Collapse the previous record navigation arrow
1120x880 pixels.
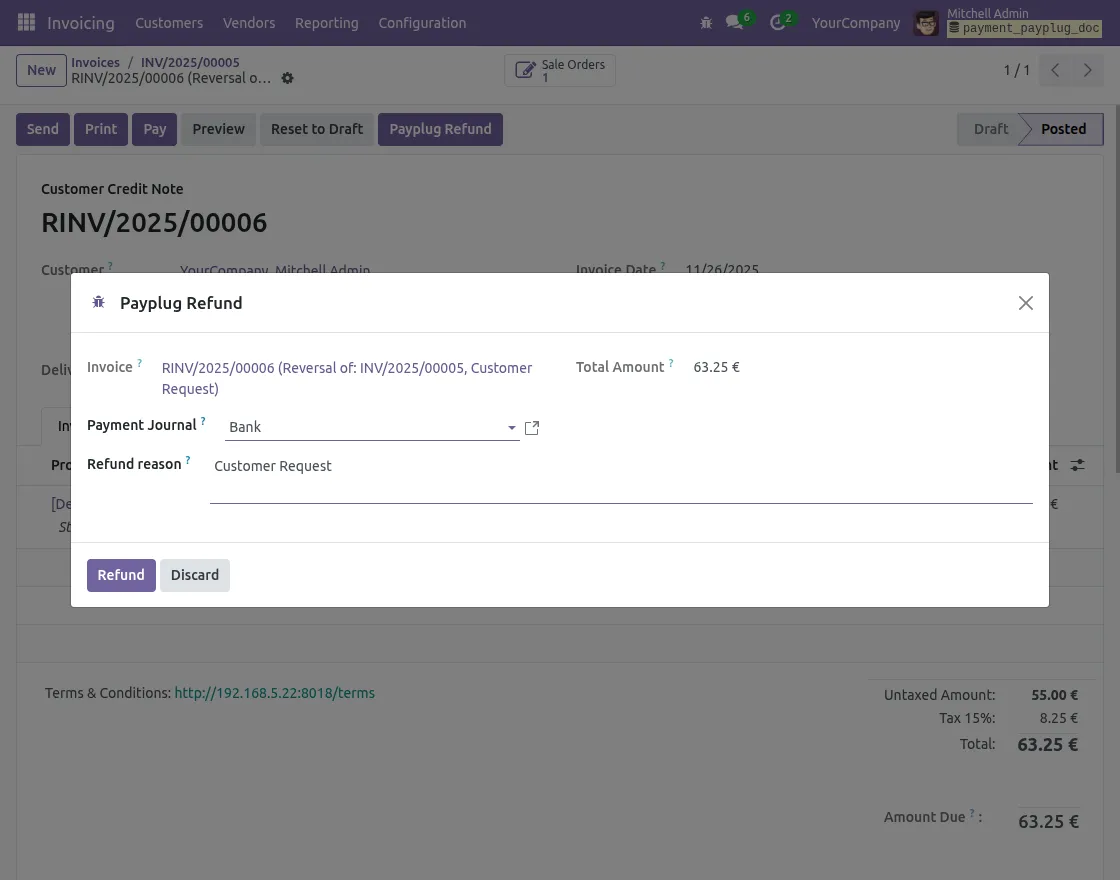point(1055,70)
